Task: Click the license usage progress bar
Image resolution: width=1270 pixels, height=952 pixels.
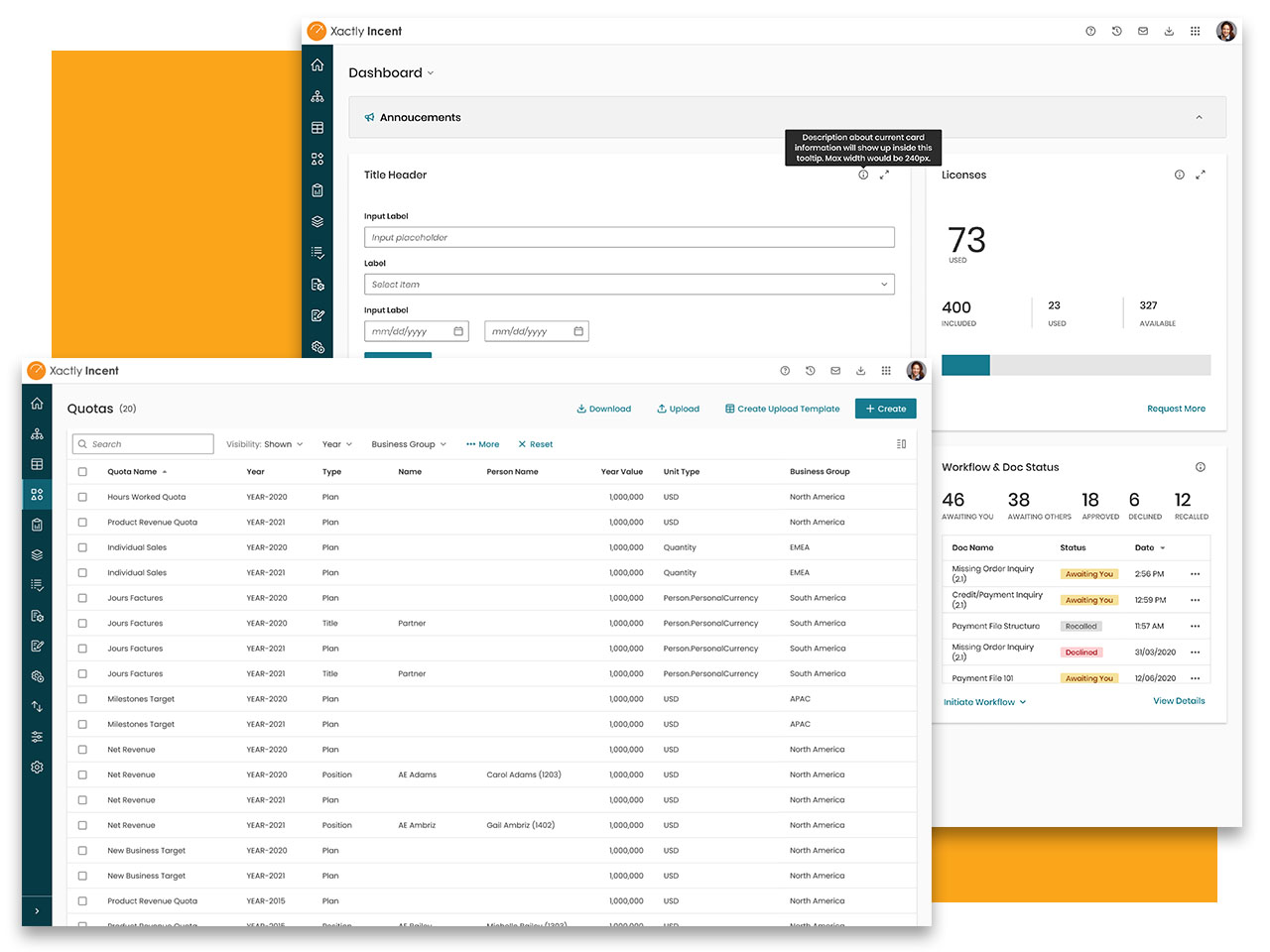Action: (x=1077, y=365)
